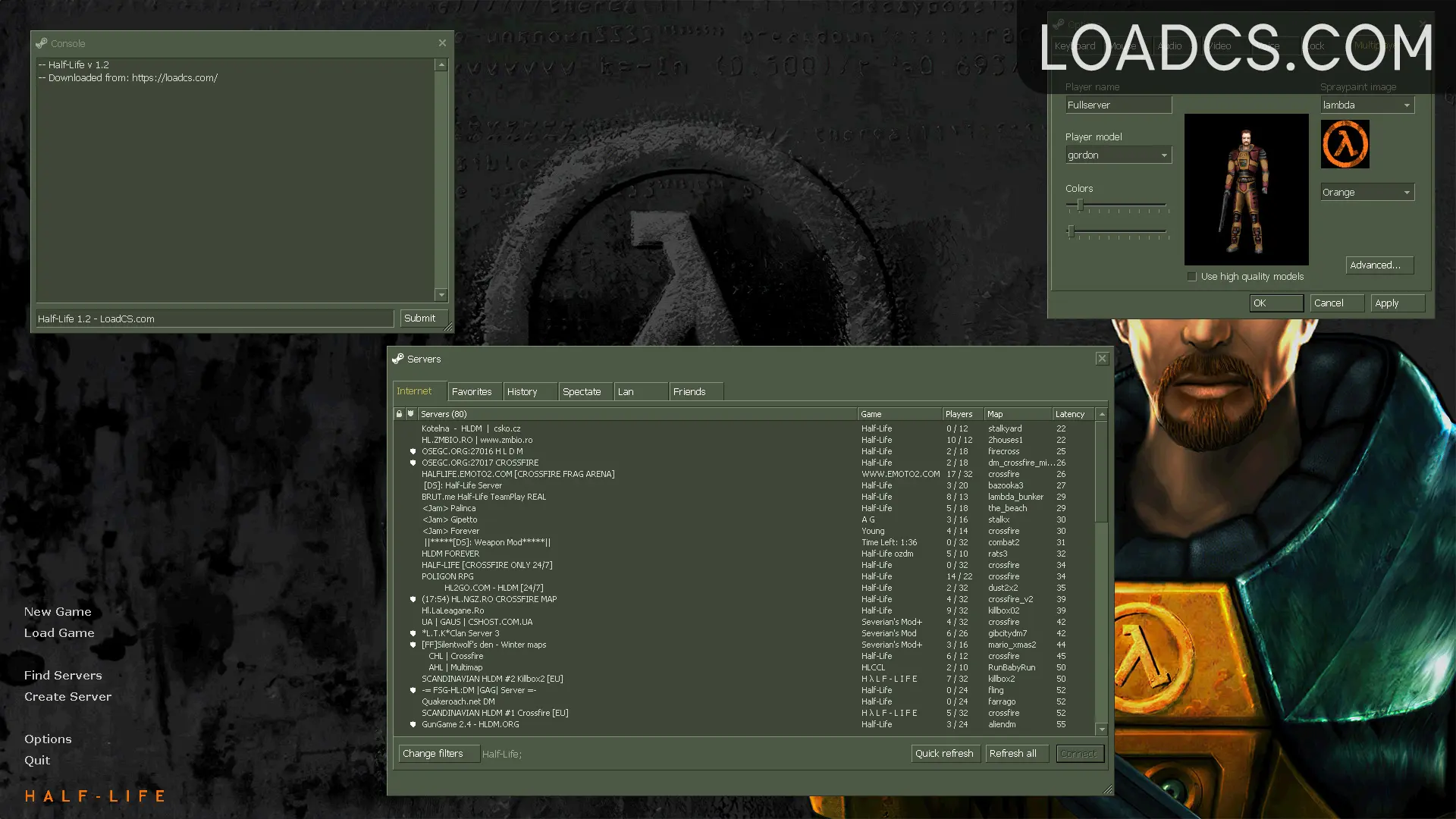Open Find Servers from main menu
This screenshot has height=819, width=1456.
(x=63, y=676)
